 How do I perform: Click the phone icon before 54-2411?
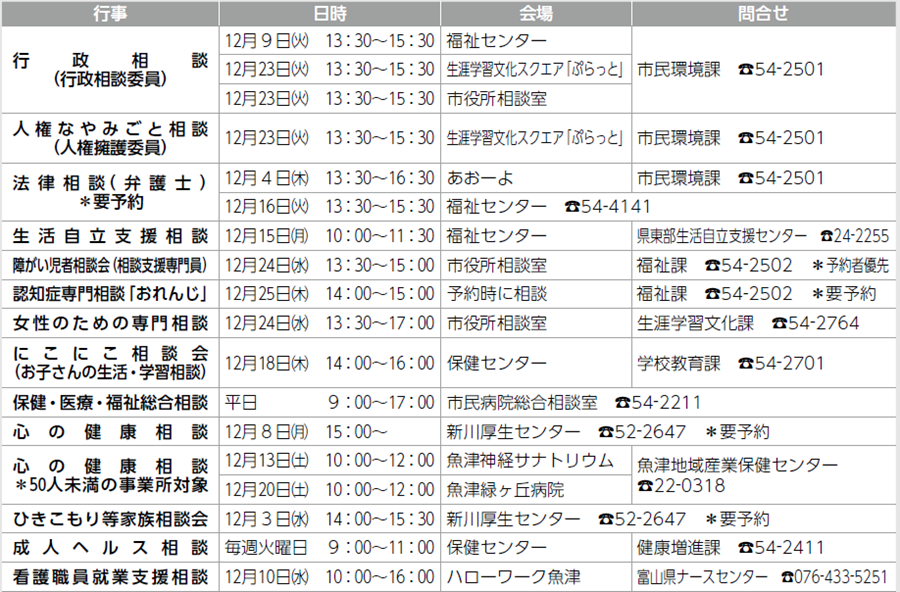pos(745,548)
